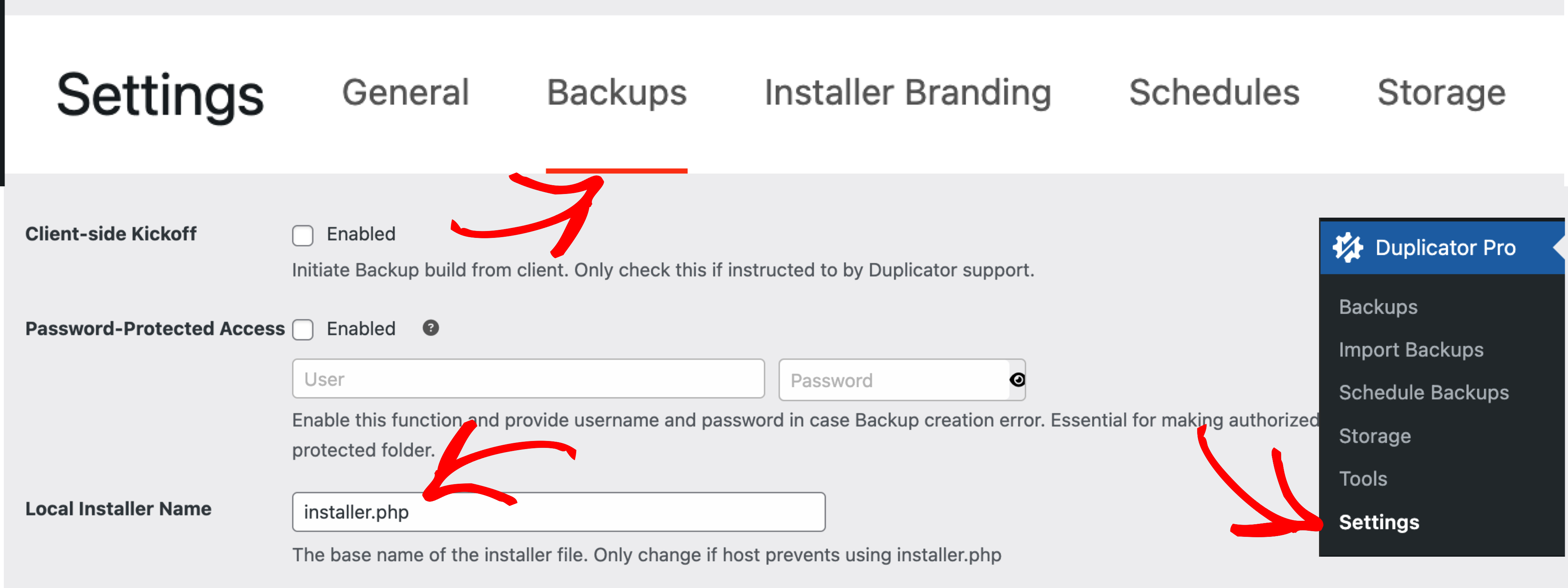Enable the Client-side Kickoff checkbox
This screenshot has width=1568, height=588.
[302, 235]
